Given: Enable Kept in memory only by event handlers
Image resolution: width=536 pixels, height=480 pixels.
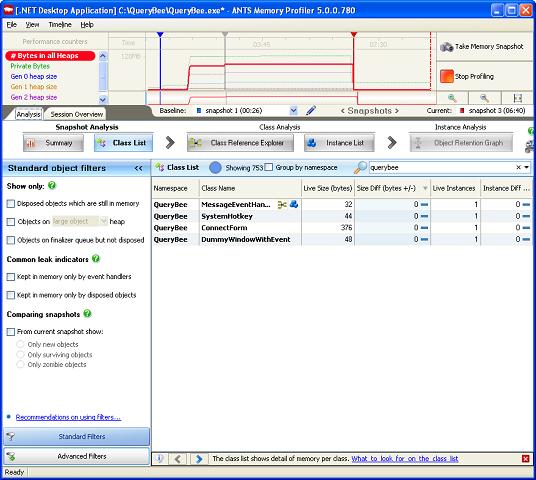Looking at the screenshot, I should point(11,277).
